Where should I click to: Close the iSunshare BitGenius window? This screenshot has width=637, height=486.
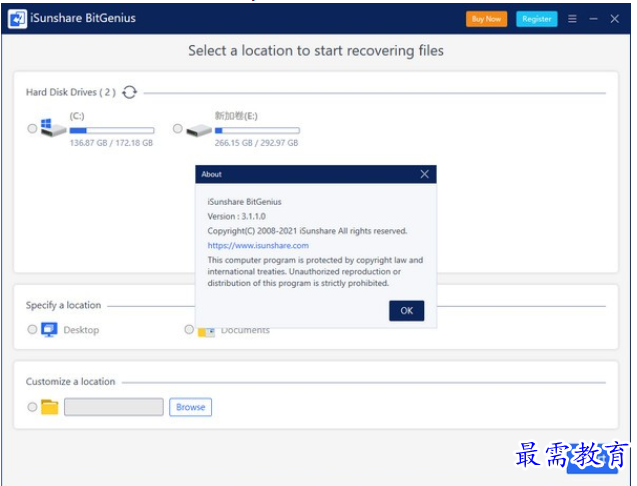point(615,19)
